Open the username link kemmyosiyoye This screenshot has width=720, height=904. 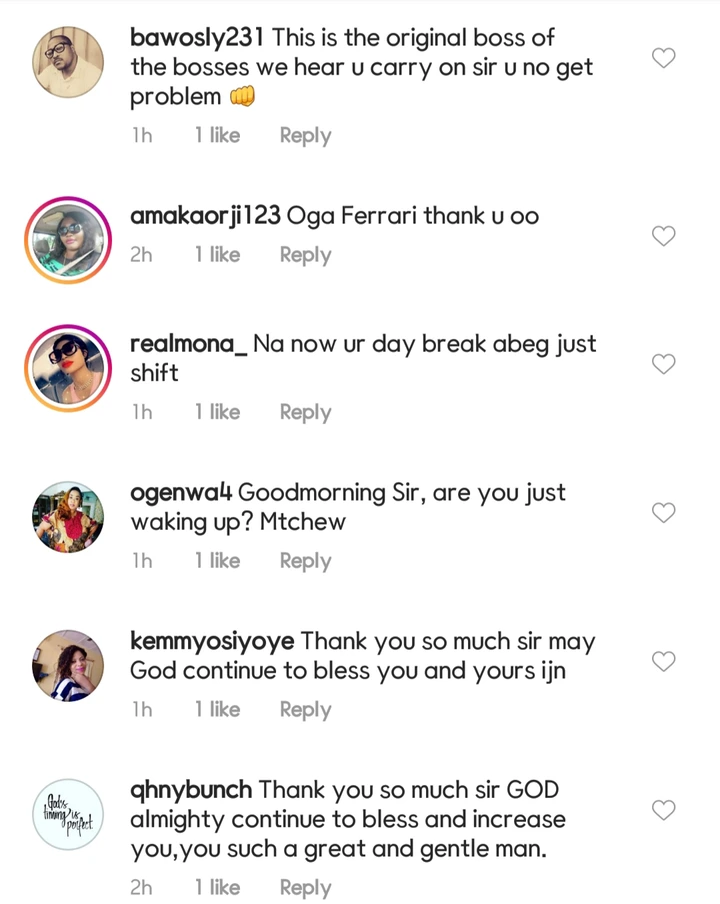[213, 641]
